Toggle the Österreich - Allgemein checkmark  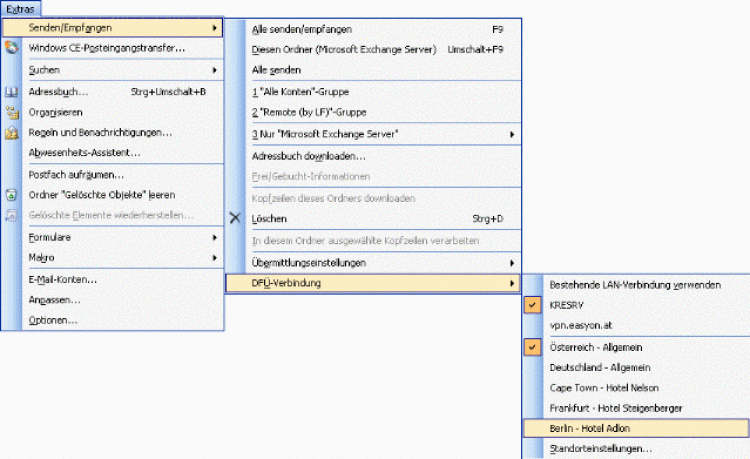pos(531,347)
